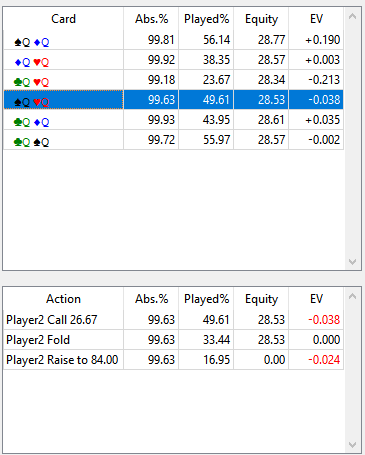The height and width of the screenshot is (455, 365).
Task: Click Abs.% value 99.92
Action: point(161,60)
